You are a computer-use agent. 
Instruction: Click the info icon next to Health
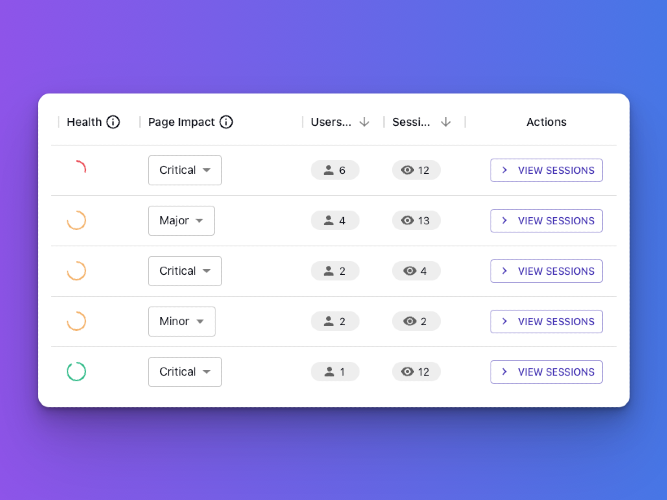[x=113, y=122]
